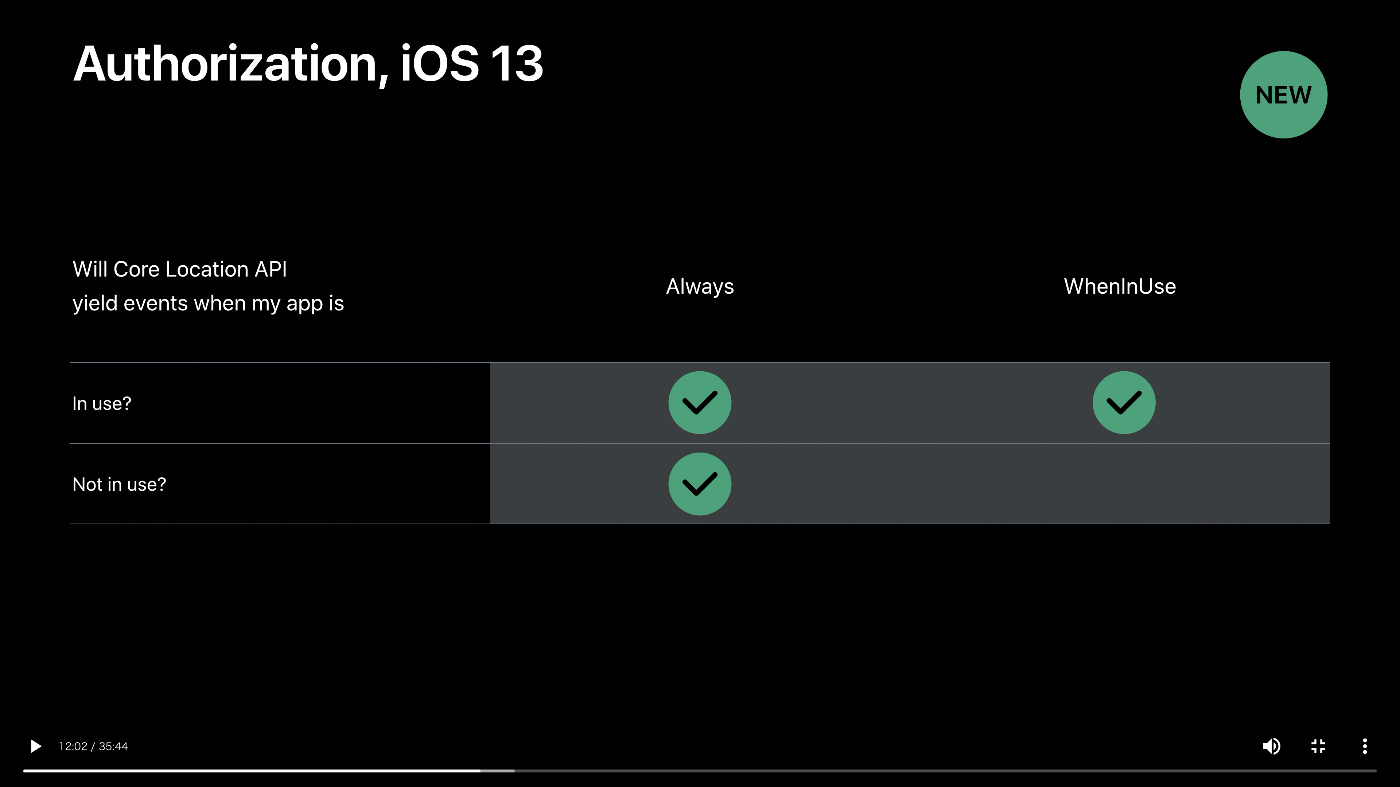
Task: Click the 'In use?' row label
Action: [102, 404]
